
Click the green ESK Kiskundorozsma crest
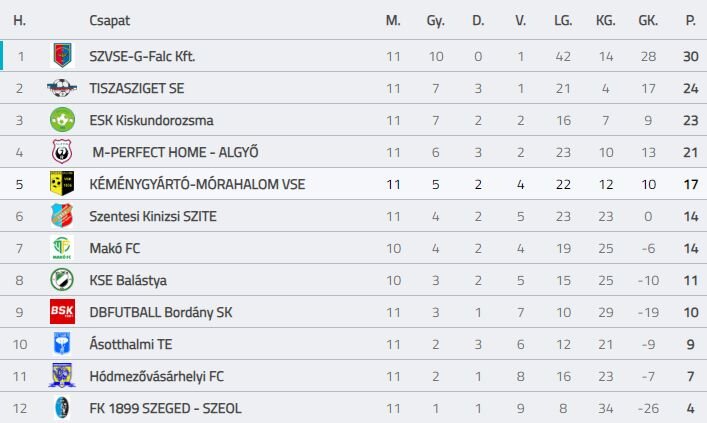62,120
